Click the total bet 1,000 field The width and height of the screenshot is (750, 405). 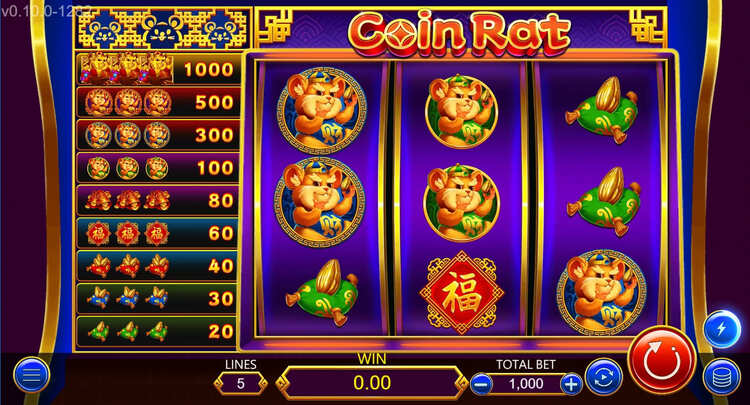pos(526,384)
